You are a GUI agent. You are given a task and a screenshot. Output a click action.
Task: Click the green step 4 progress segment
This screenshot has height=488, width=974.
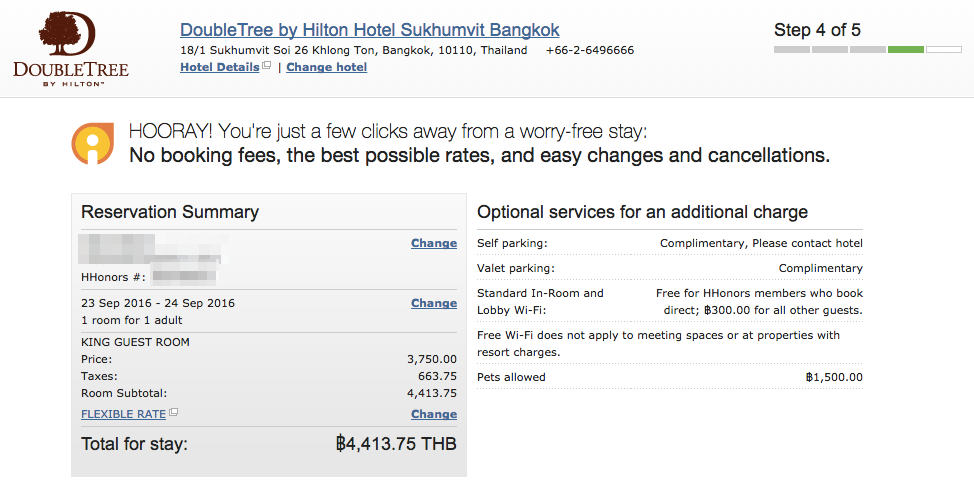coord(906,50)
